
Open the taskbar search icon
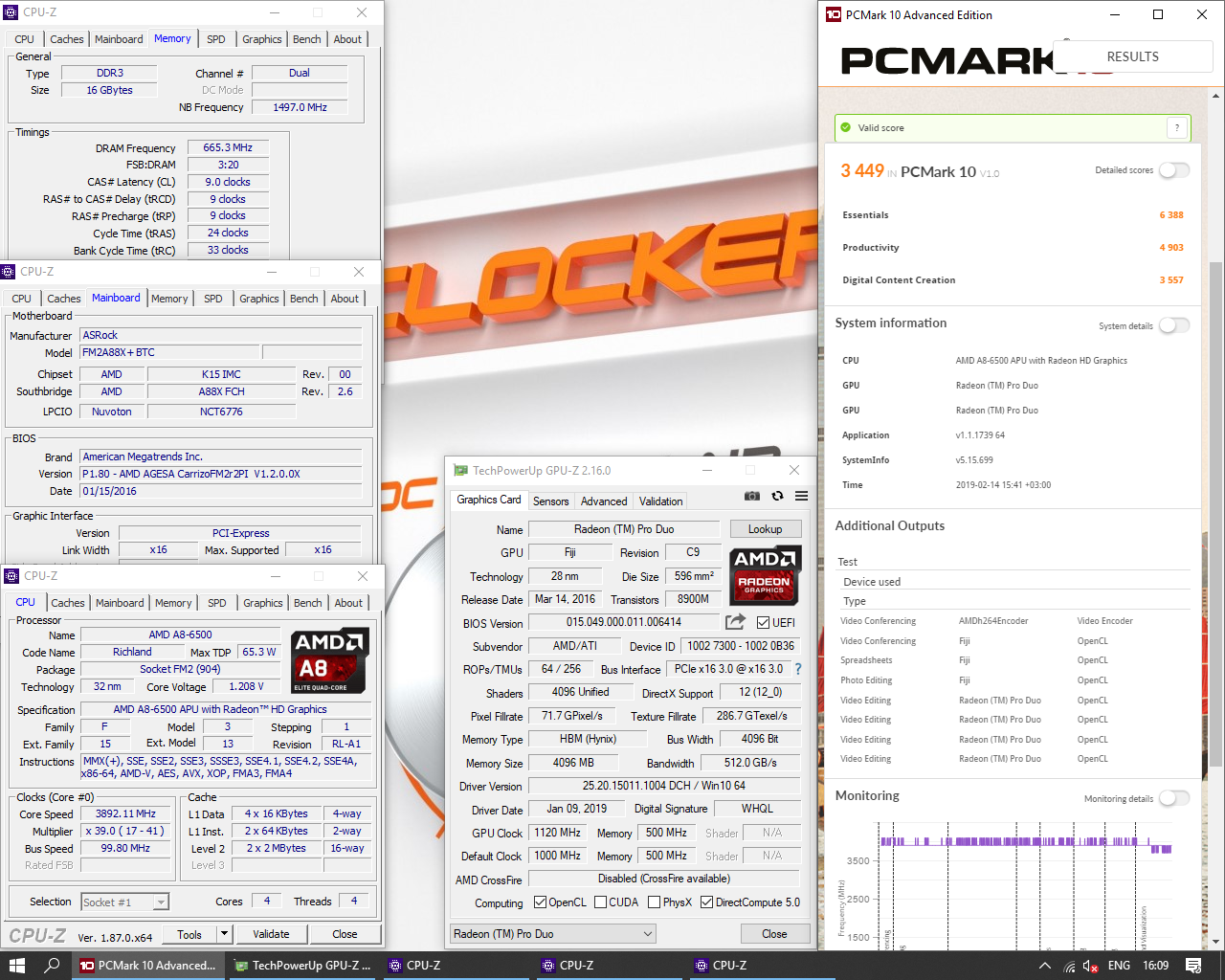click(x=53, y=966)
